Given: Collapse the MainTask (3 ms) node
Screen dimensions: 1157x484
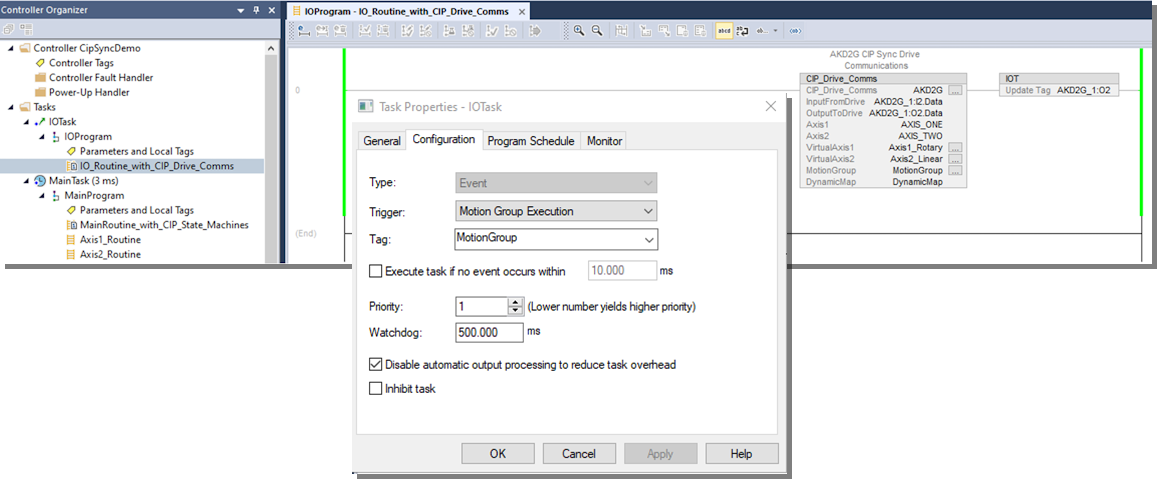Looking at the screenshot, I should tap(27, 181).
